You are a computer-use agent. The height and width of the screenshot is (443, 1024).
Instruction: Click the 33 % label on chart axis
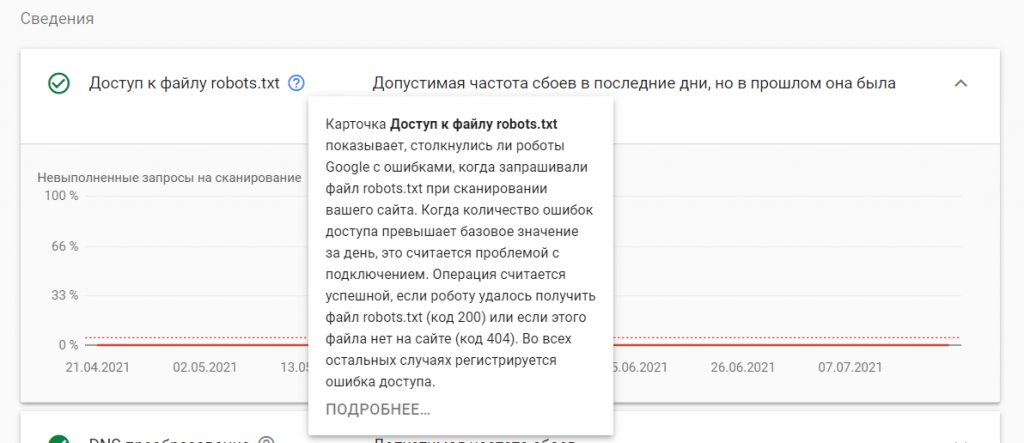click(62, 296)
